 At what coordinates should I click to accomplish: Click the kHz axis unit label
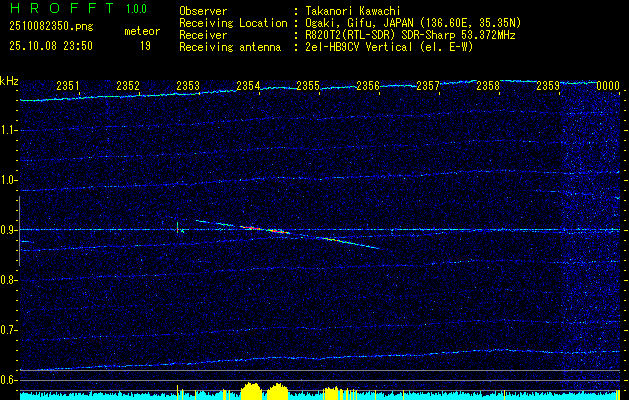click(x=9, y=81)
